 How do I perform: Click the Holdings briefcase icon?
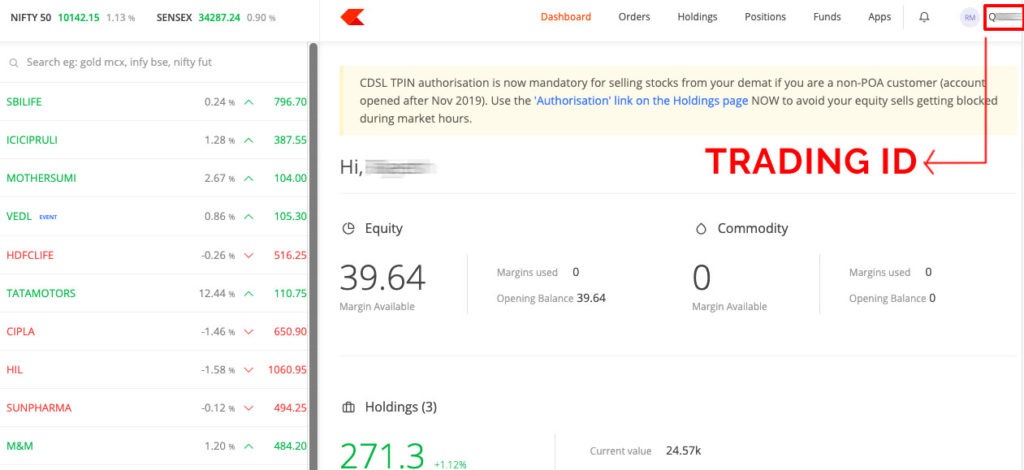pos(349,407)
